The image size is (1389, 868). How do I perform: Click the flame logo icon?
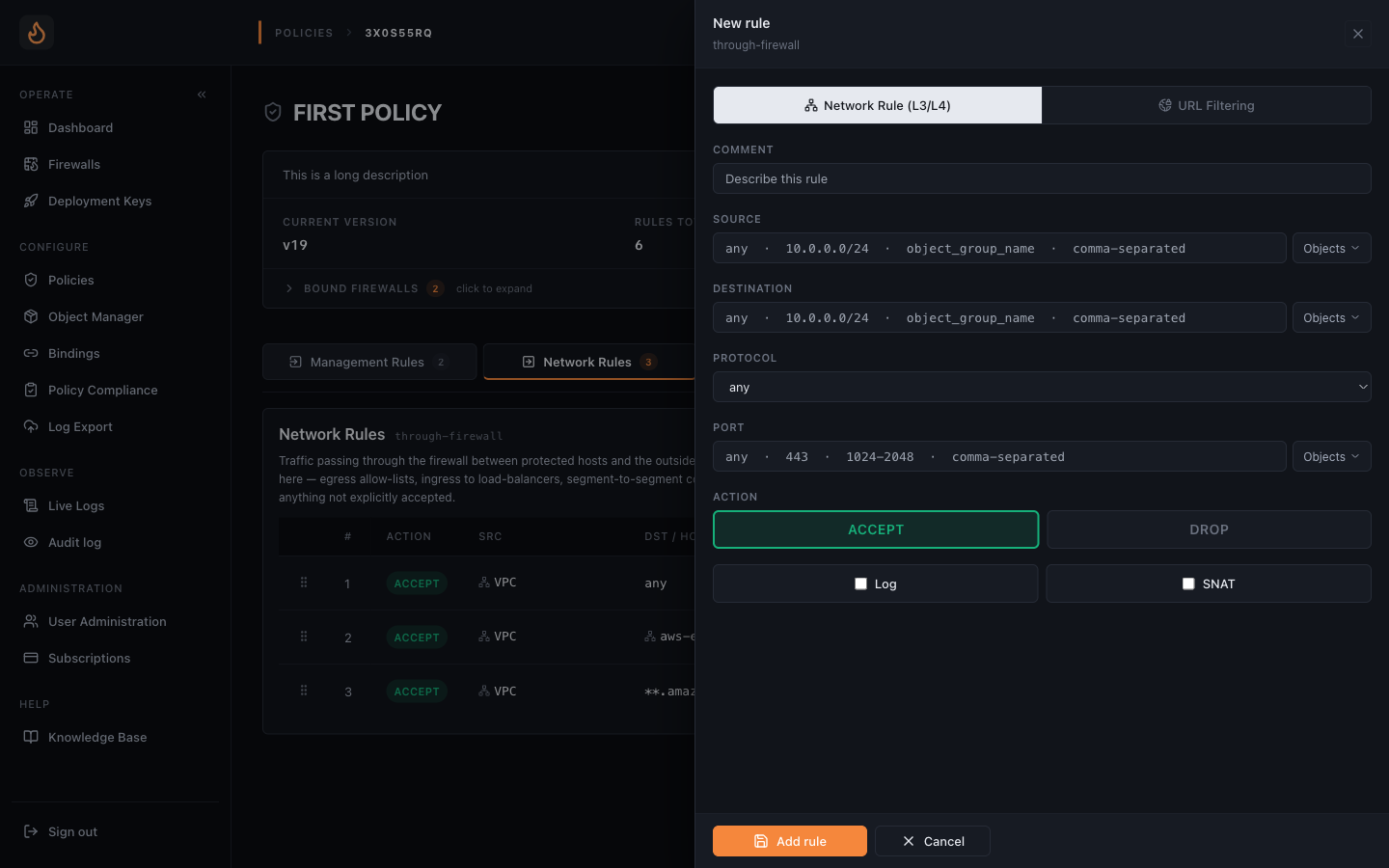(x=37, y=33)
